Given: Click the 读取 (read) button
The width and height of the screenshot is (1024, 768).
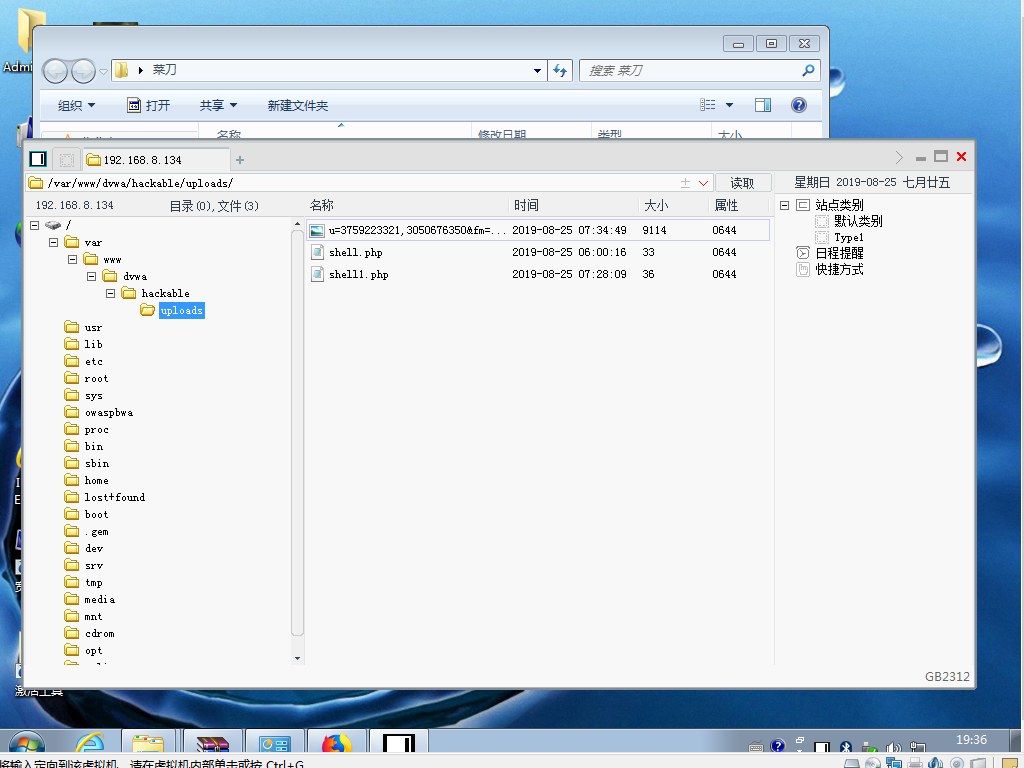Looking at the screenshot, I should [x=743, y=183].
